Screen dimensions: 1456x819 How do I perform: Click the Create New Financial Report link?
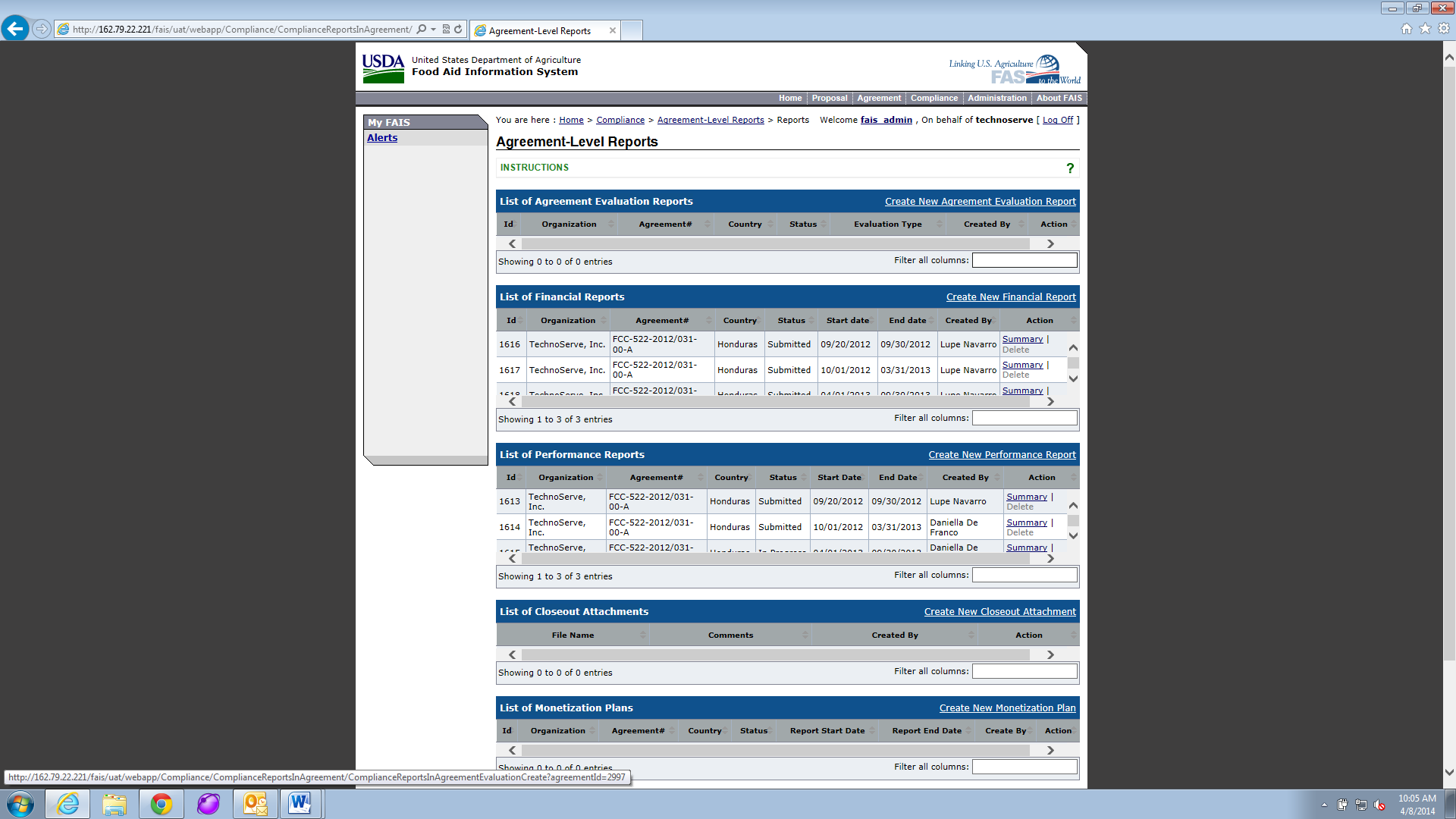[x=1010, y=297]
